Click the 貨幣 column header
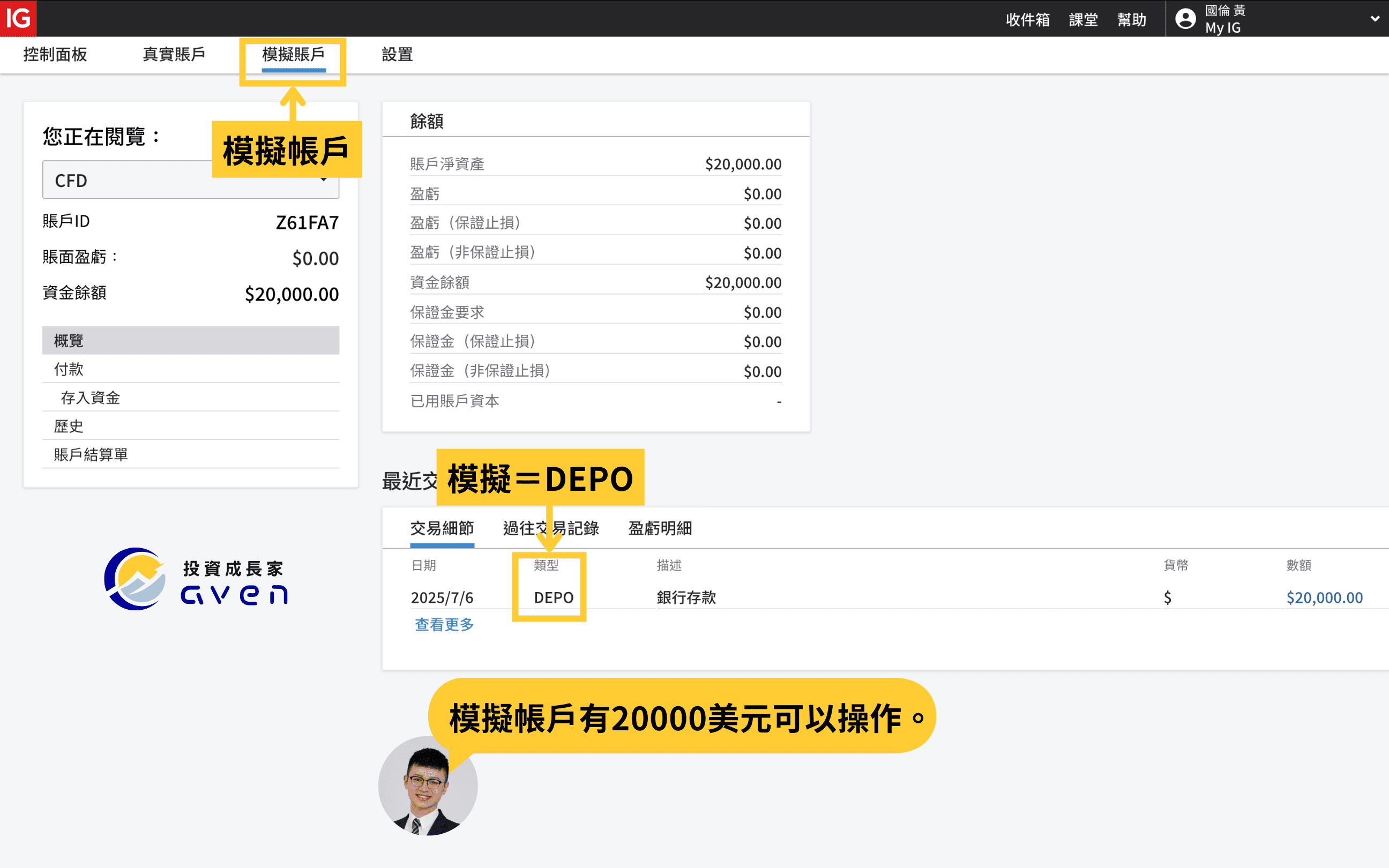The height and width of the screenshot is (868, 1389). point(1176,565)
